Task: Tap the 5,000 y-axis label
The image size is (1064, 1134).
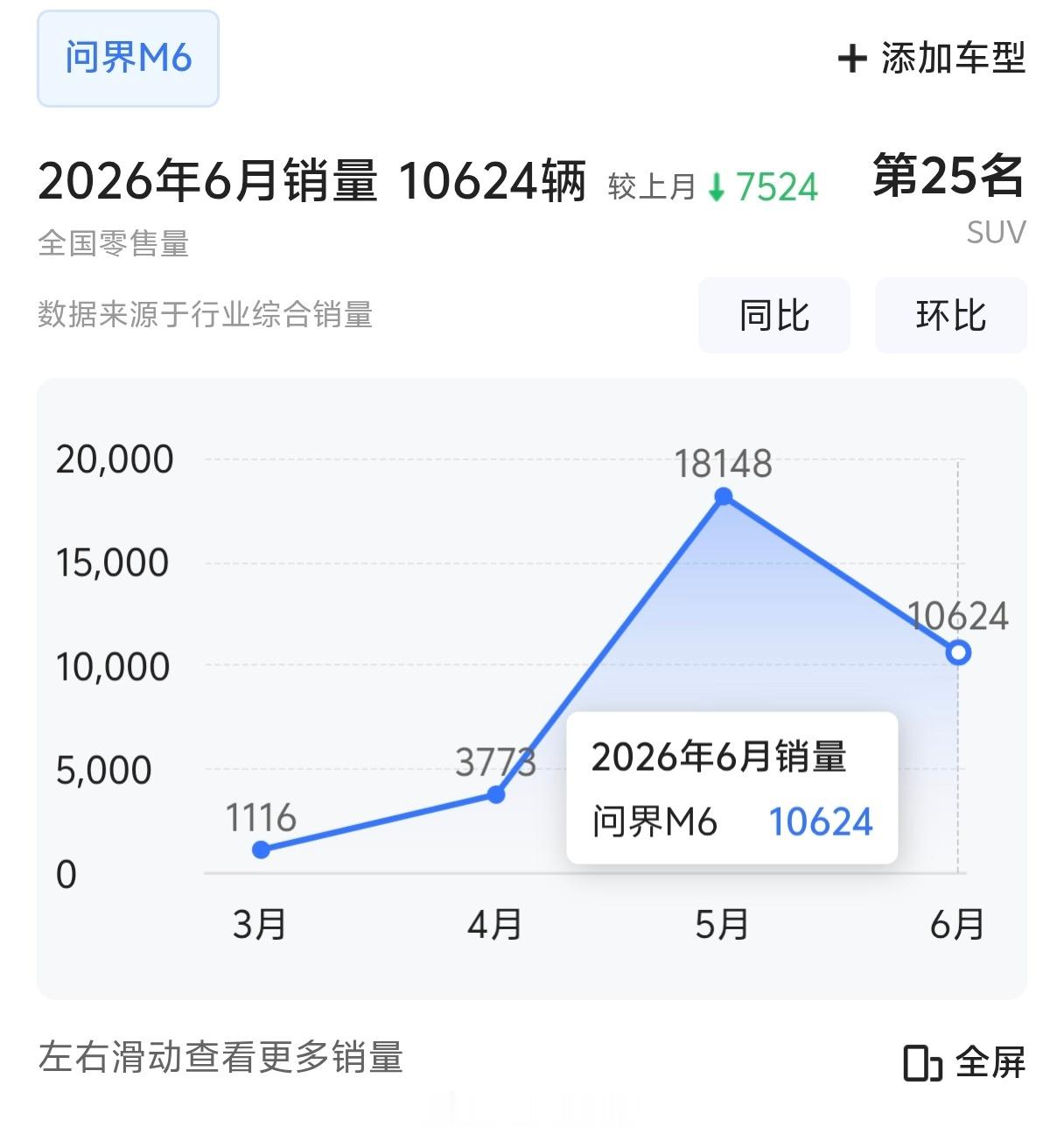Action: pos(103,771)
